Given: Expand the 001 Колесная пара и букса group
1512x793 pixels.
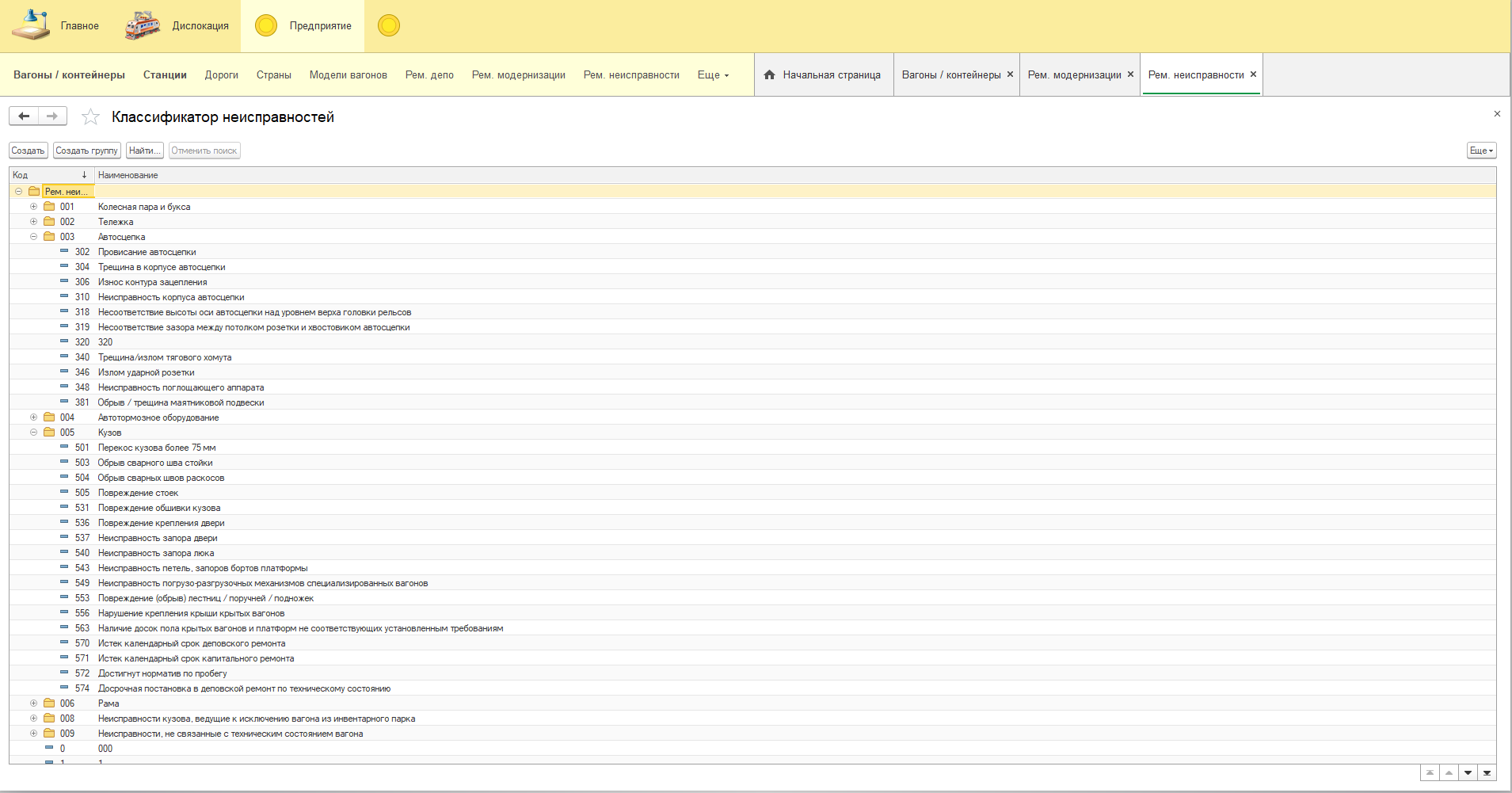Looking at the screenshot, I should point(33,207).
